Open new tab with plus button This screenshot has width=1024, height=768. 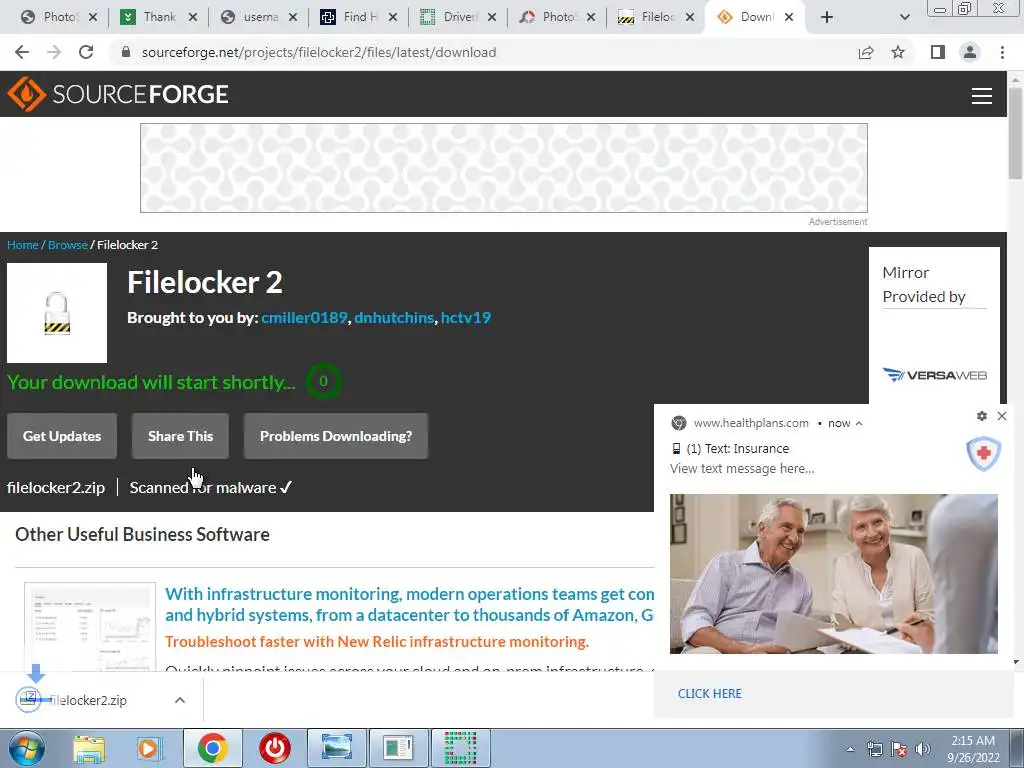click(827, 17)
